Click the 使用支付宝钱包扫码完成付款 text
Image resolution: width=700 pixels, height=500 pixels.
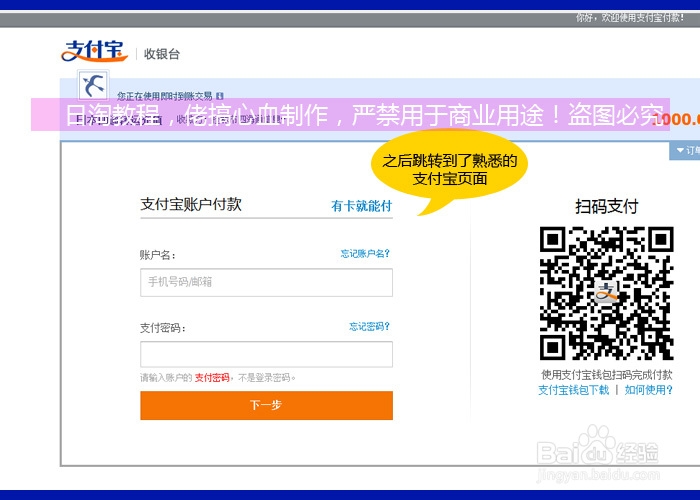(x=606, y=375)
